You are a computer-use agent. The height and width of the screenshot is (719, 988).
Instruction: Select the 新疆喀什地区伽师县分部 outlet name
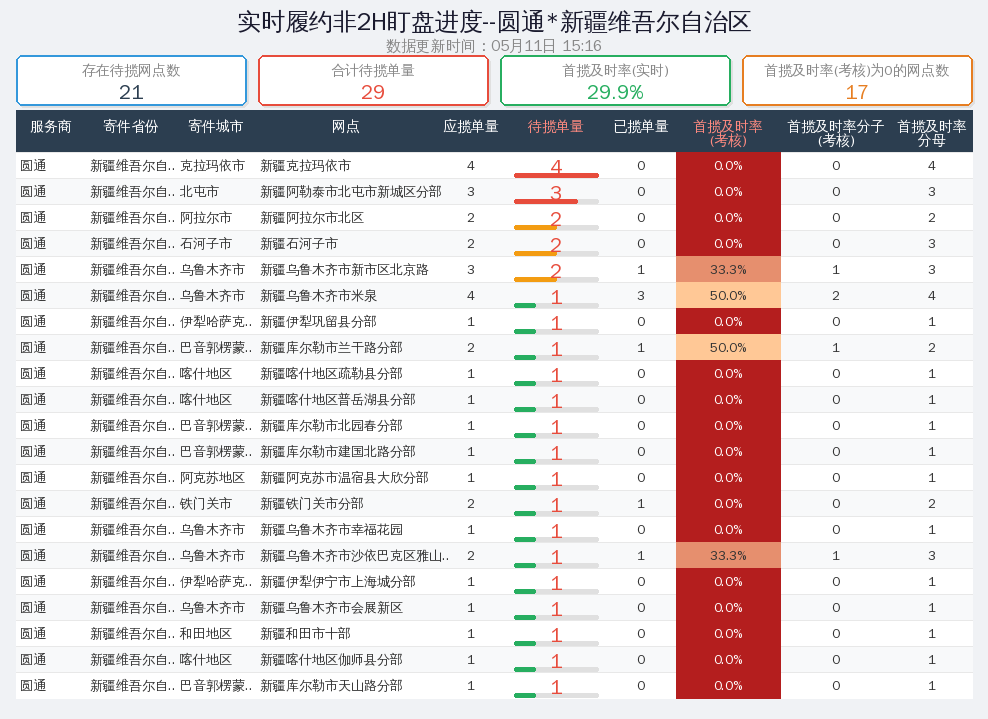(331, 660)
